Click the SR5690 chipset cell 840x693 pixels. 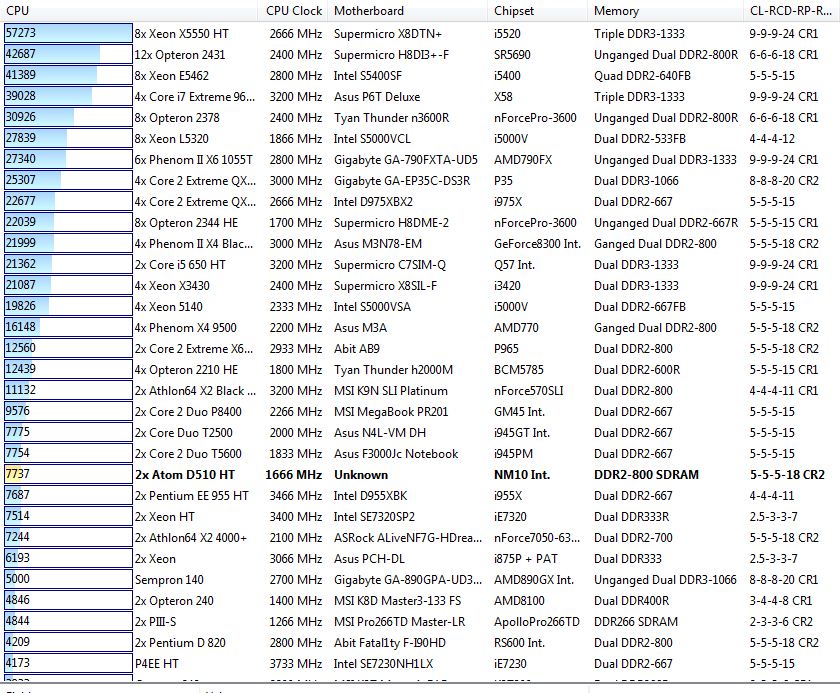coord(512,55)
